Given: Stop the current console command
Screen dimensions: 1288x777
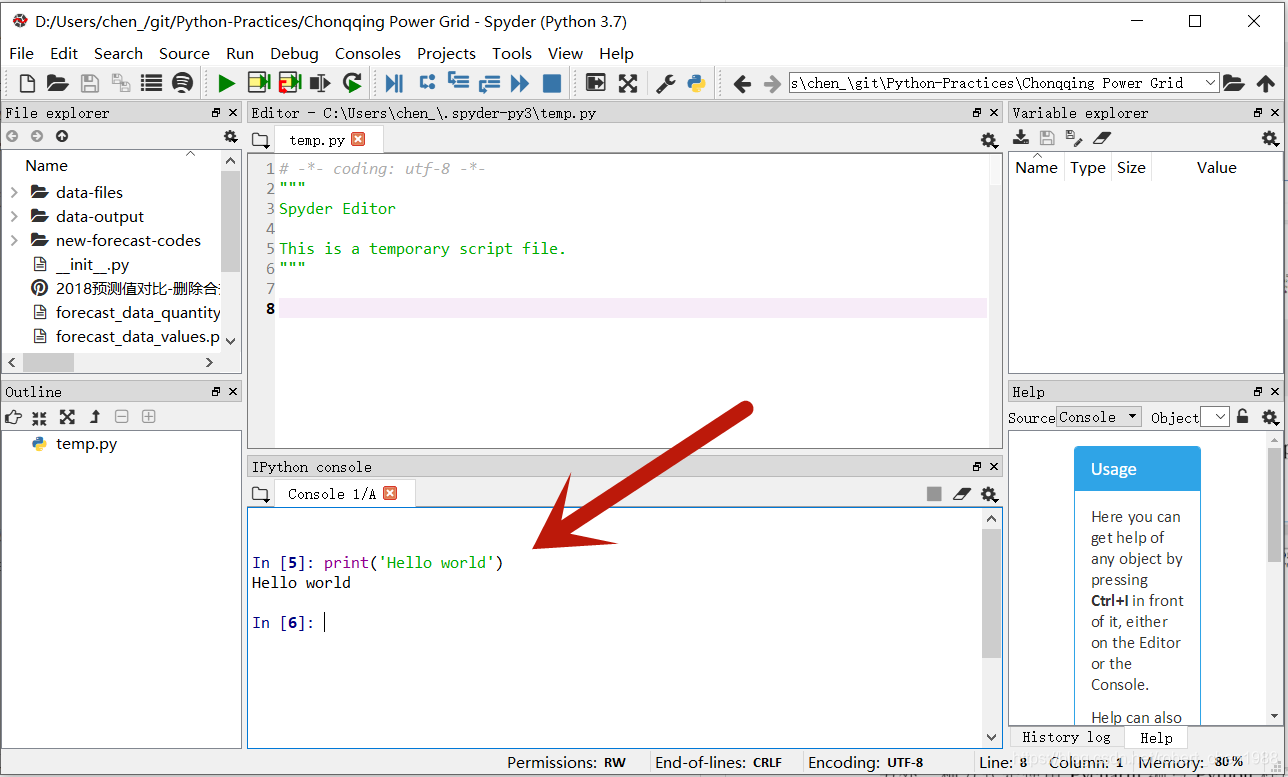Looking at the screenshot, I should click(x=934, y=493).
